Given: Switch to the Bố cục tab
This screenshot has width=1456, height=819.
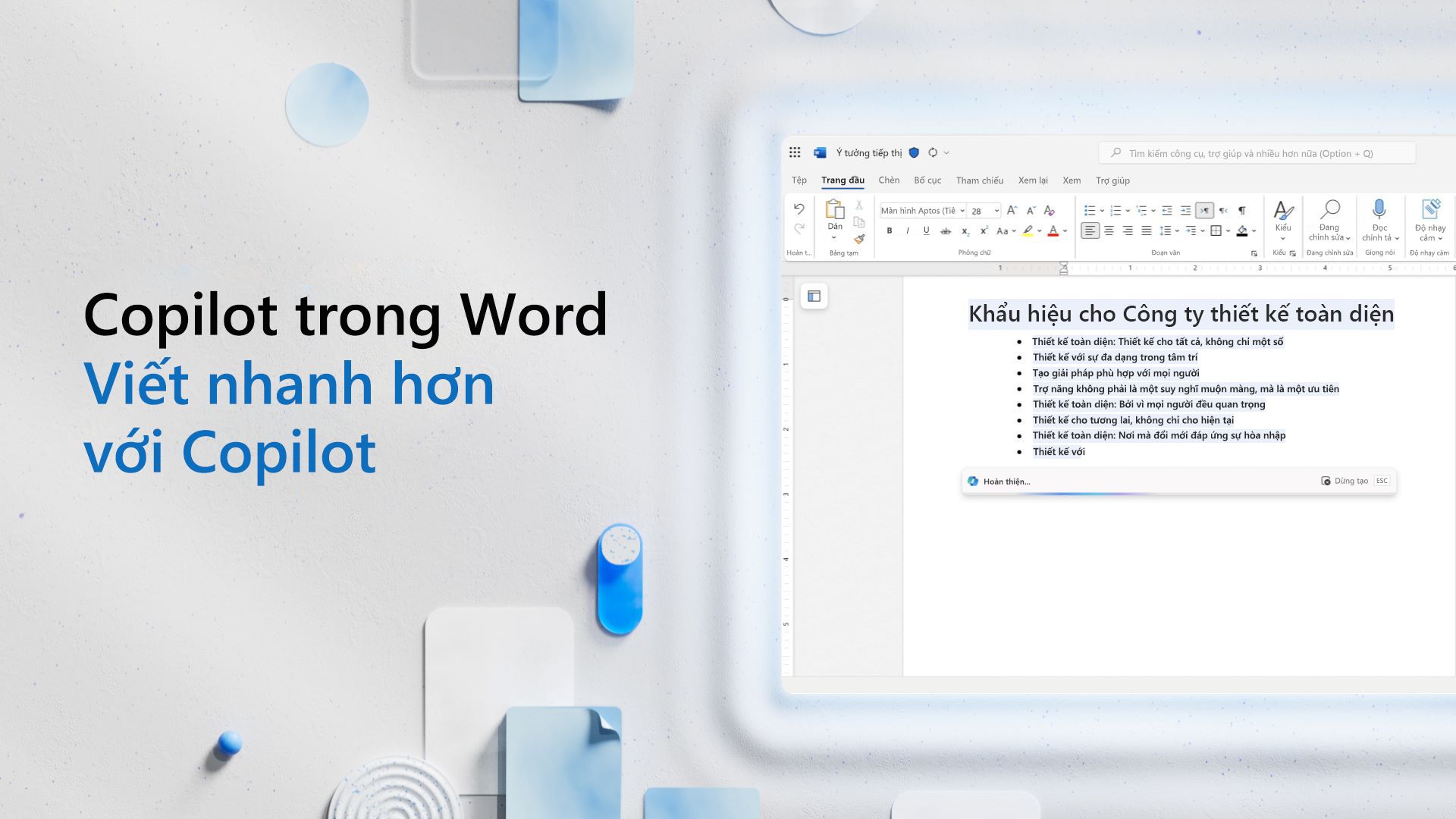Looking at the screenshot, I should tap(927, 180).
